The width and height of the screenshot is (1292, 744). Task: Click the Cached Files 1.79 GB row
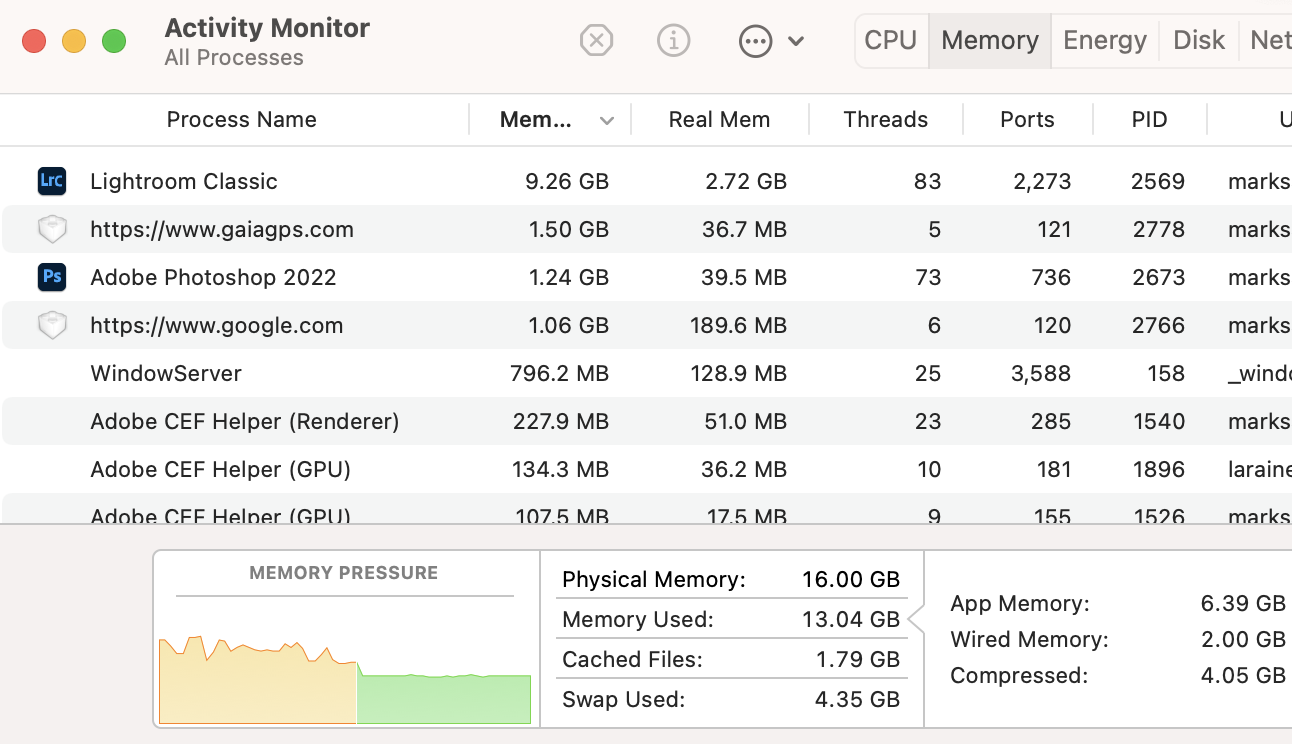pos(731,659)
